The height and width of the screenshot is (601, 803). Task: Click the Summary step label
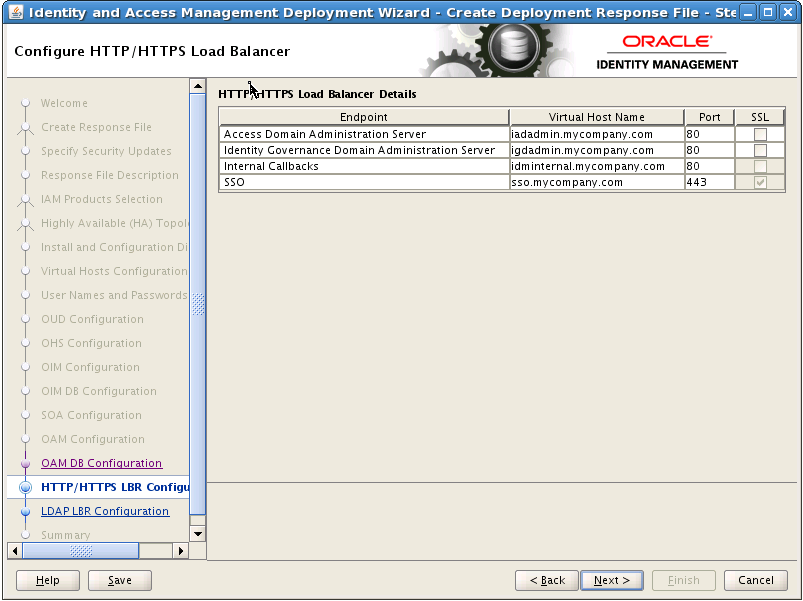click(66, 535)
